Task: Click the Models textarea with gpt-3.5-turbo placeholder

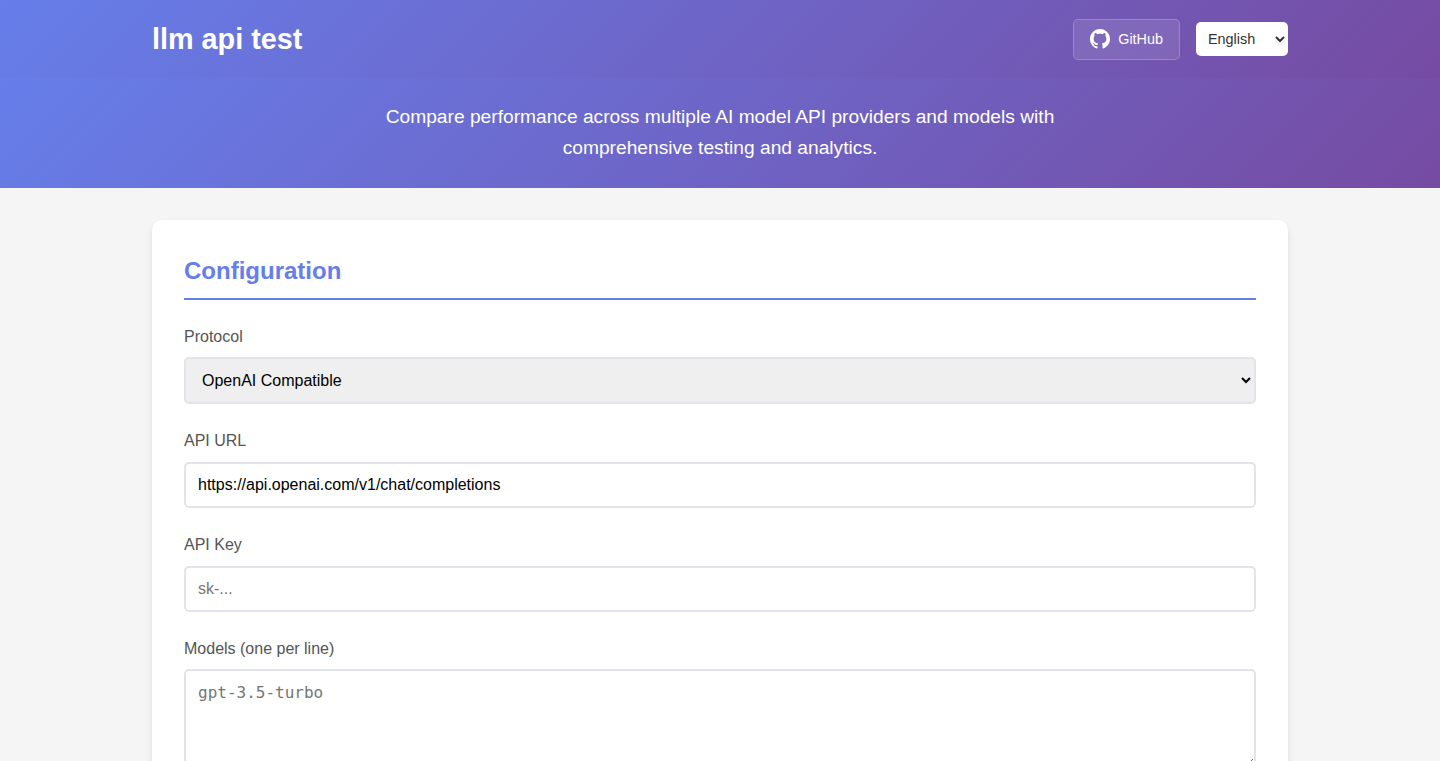Action: [x=720, y=716]
